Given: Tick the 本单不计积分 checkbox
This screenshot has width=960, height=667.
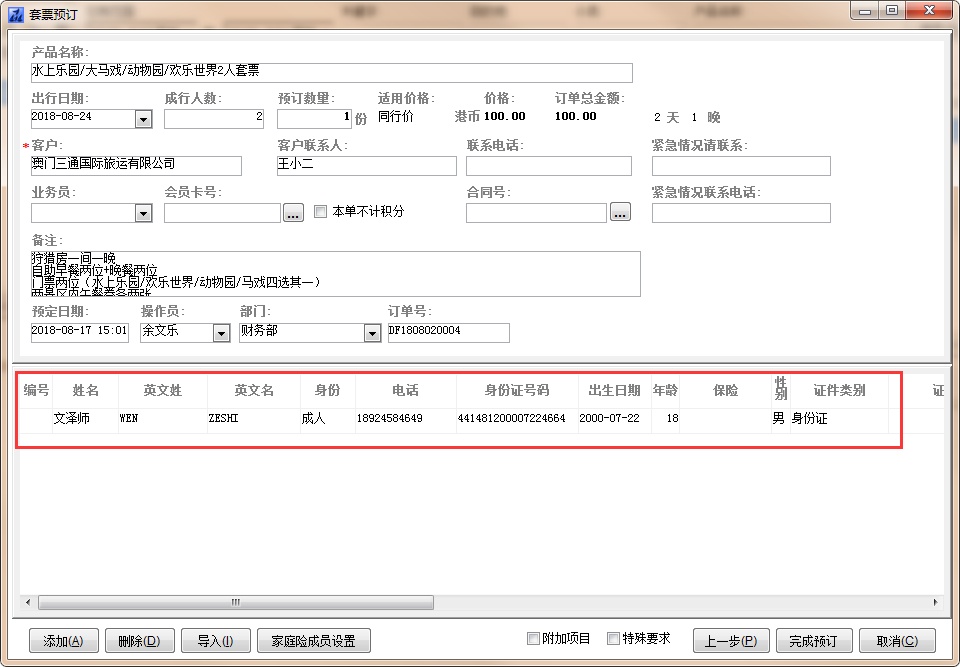Looking at the screenshot, I should point(320,212).
